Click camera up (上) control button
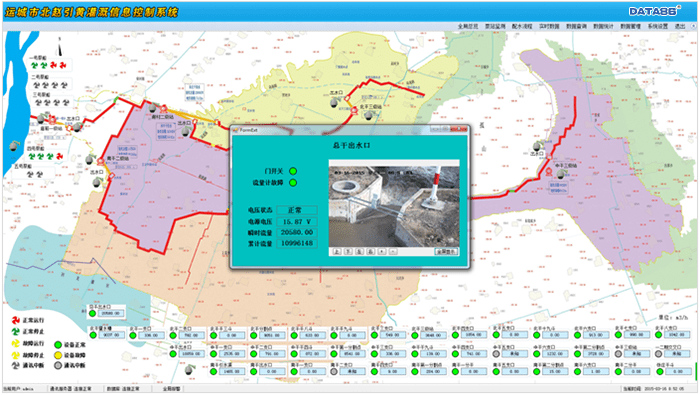The image size is (700, 395). [x=337, y=252]
